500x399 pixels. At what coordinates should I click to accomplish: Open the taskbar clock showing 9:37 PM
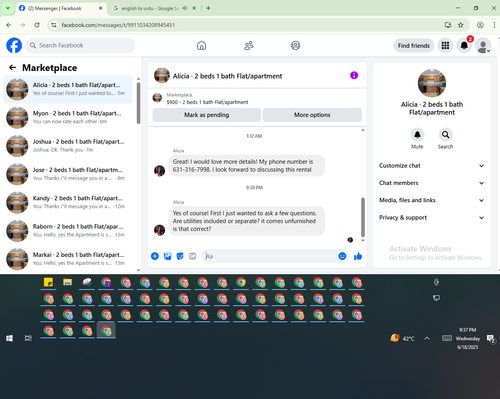tap(467, 338)
